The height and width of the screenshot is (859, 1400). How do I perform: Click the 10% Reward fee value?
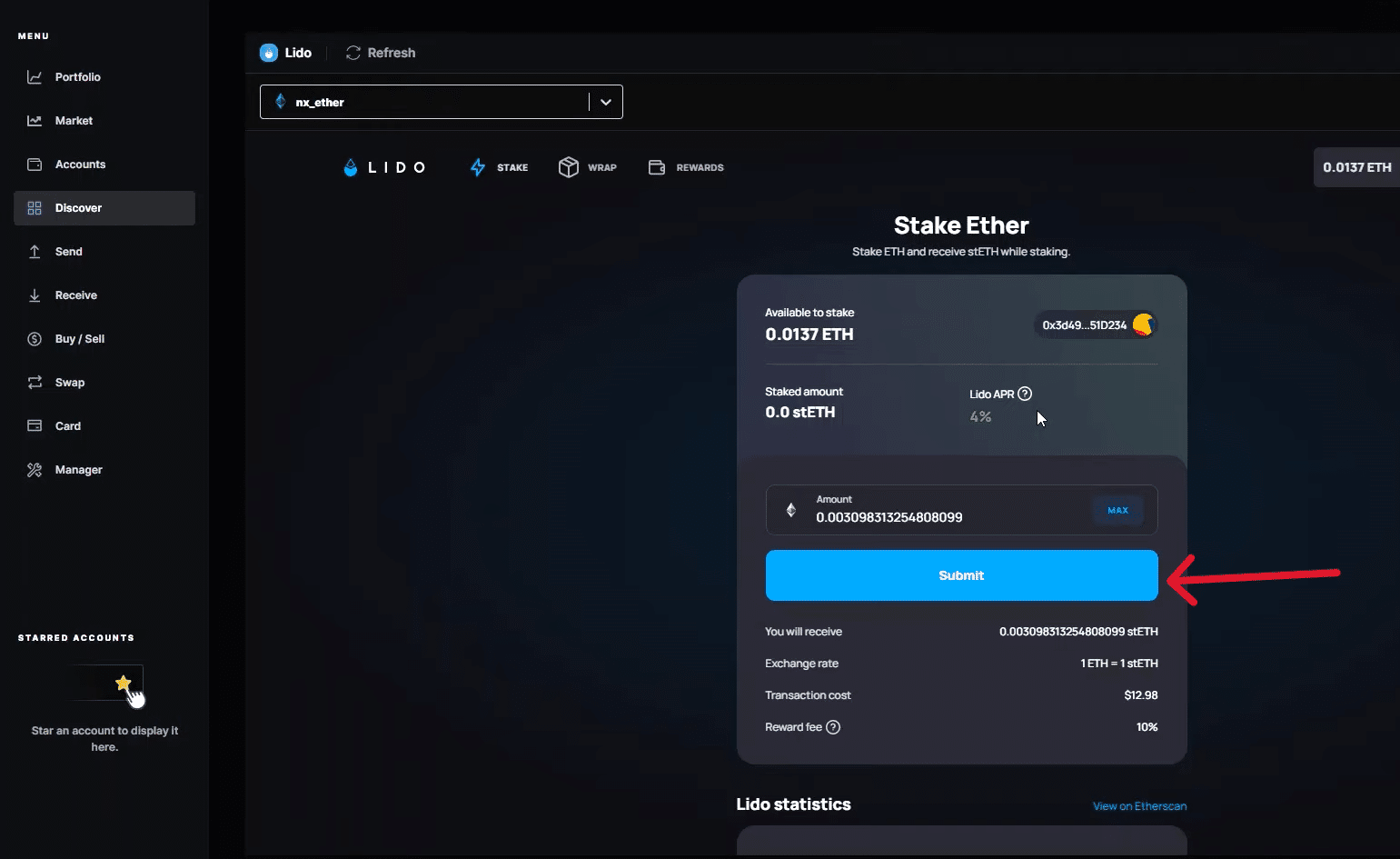pyautogui.click(x=1147, y=727)
